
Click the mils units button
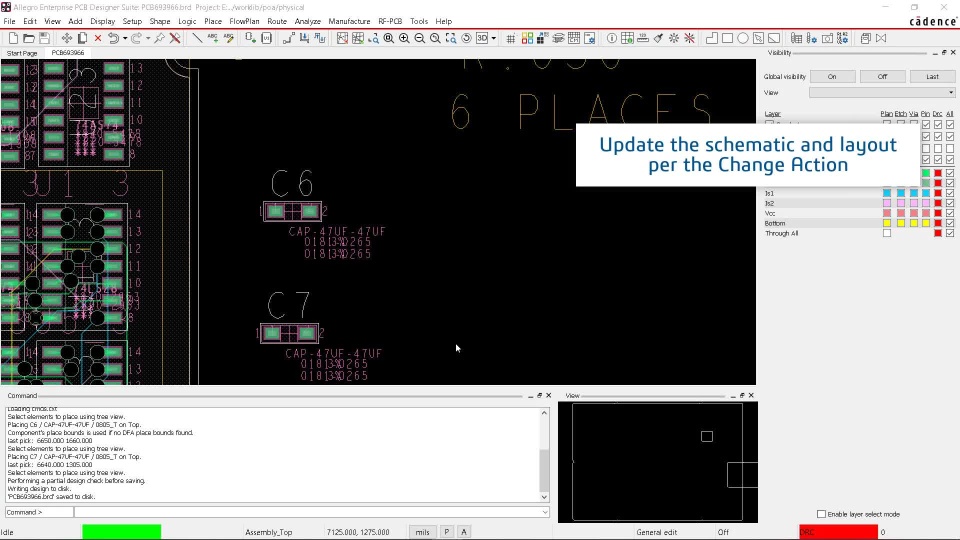(x=422, y=532)
